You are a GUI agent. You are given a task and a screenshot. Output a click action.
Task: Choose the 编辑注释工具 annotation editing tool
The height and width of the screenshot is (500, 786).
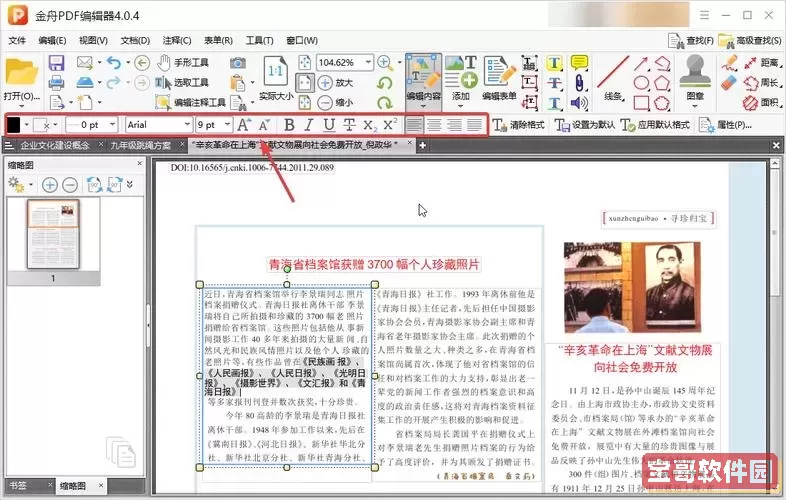point(190,102)
